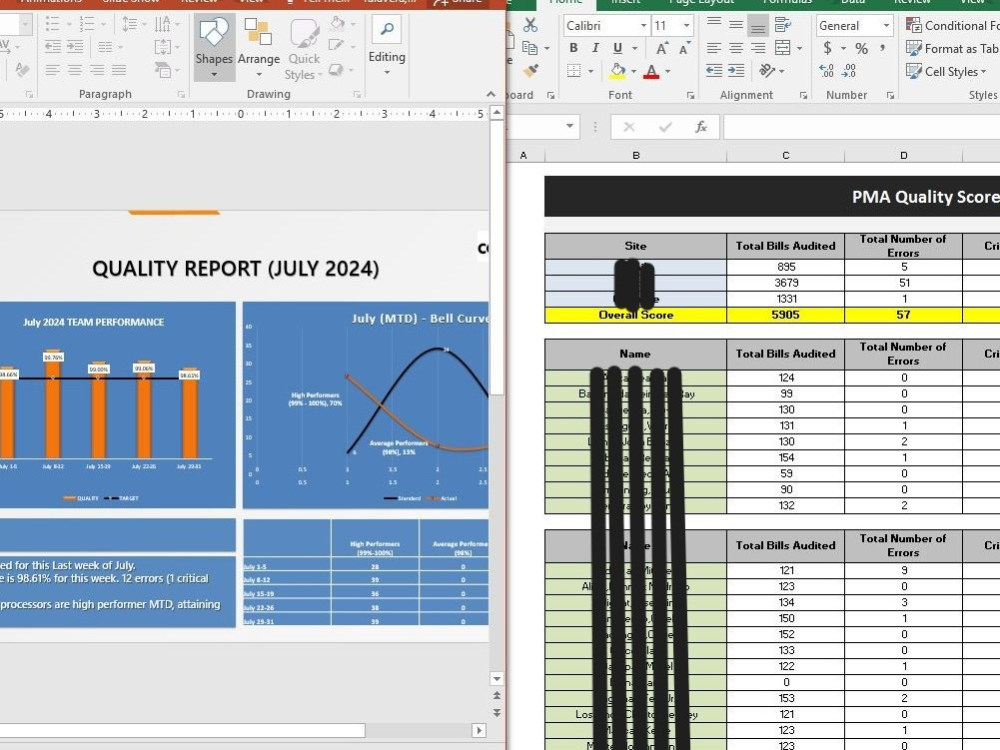Click the Shape Fill bucket in PowerPoint
The image size is (1000, 750).
click(x=336, y=24)
